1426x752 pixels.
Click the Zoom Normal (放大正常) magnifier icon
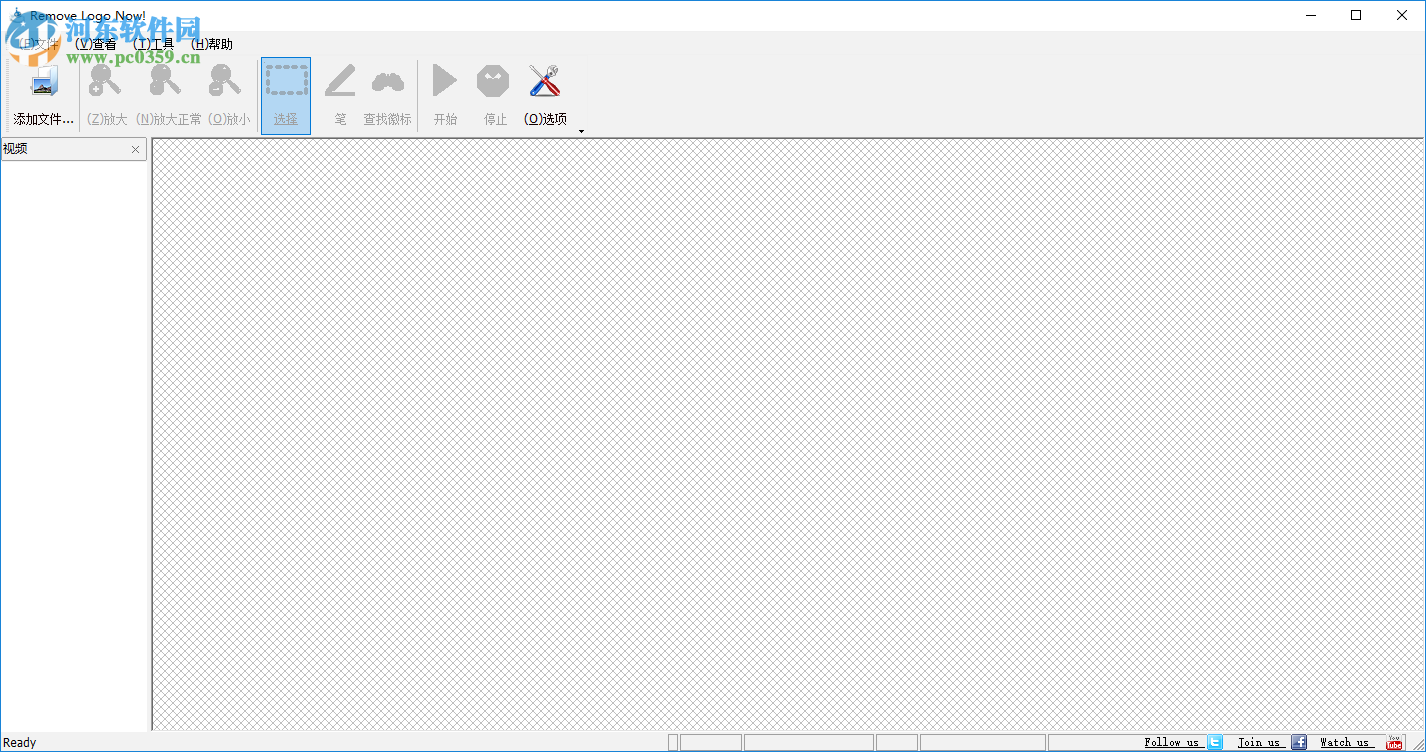166,81
